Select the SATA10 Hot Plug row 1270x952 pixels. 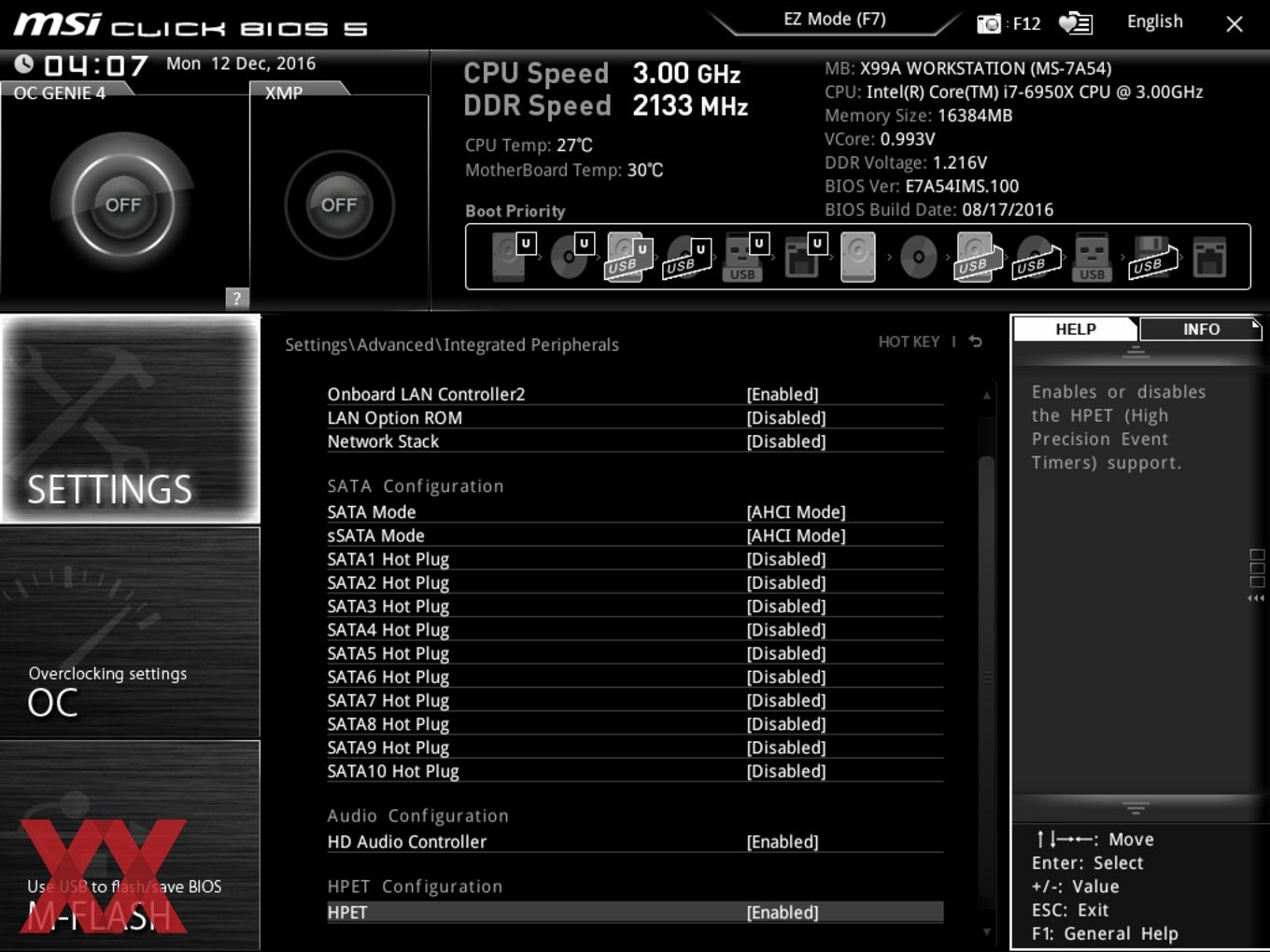coord(635,771)
